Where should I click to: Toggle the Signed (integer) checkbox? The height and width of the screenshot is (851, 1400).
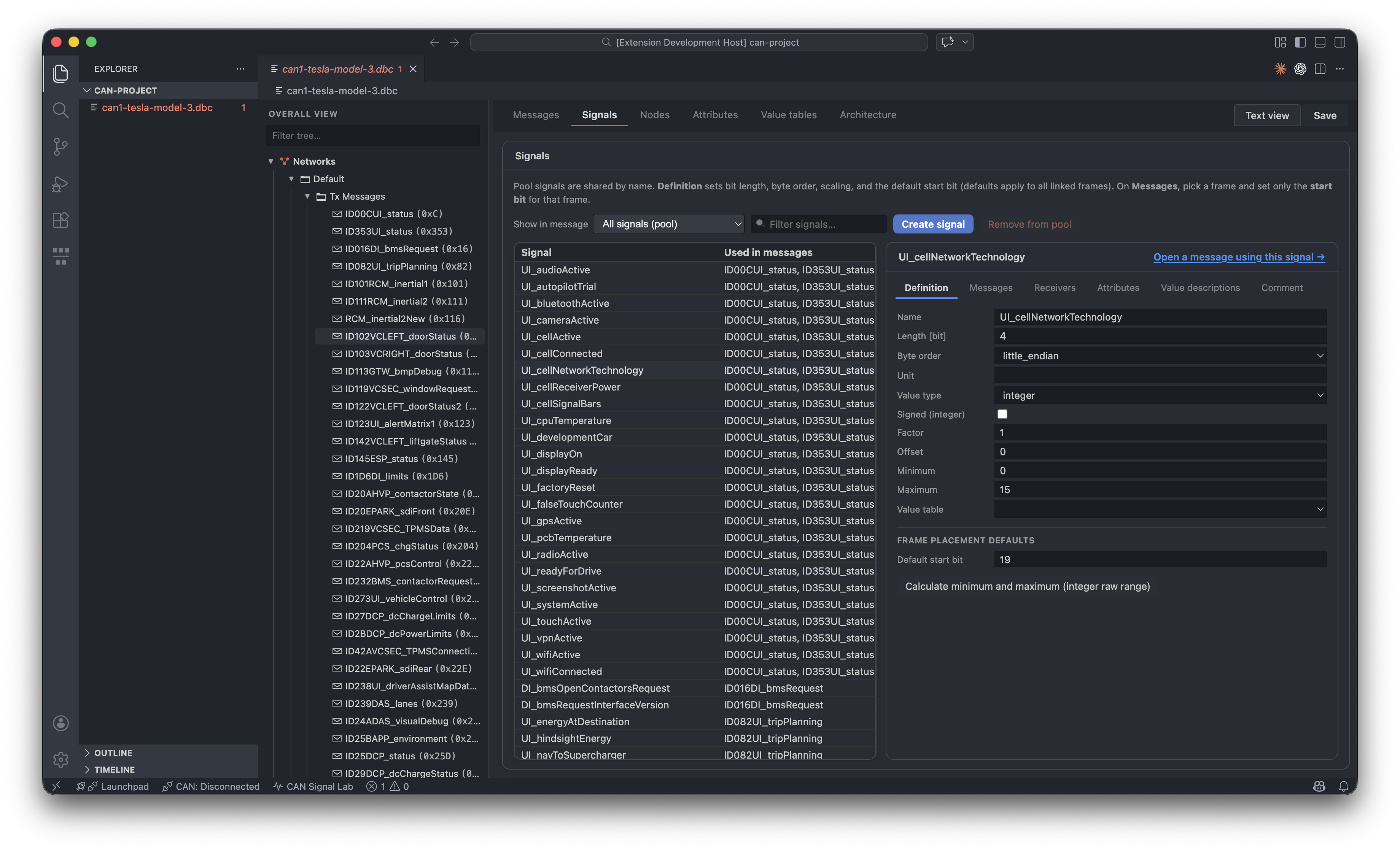pyautogui.click(x=1002, y=414)
